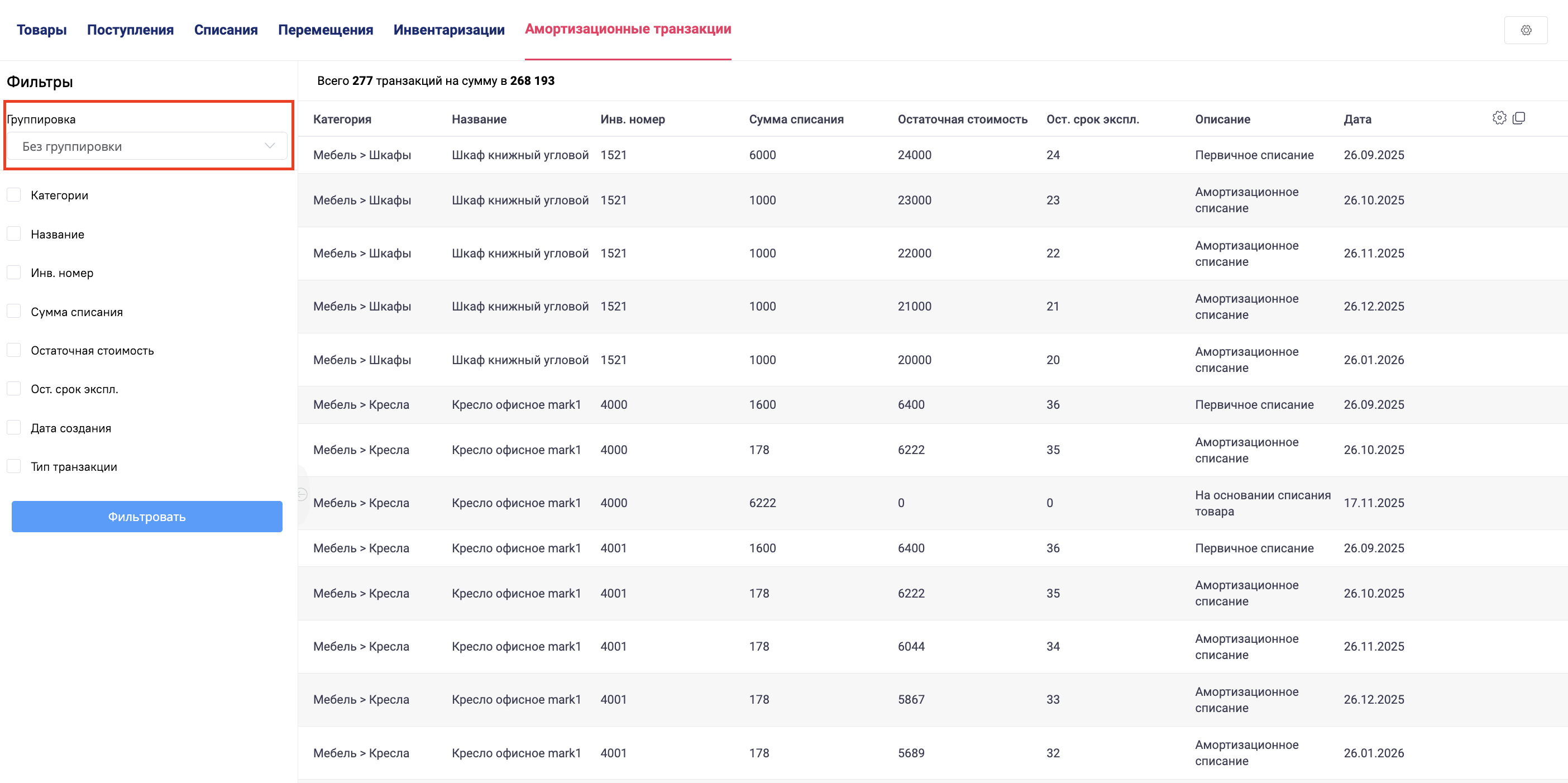
Task: Switch to the Товары tab
Action: tap(41, 30)
